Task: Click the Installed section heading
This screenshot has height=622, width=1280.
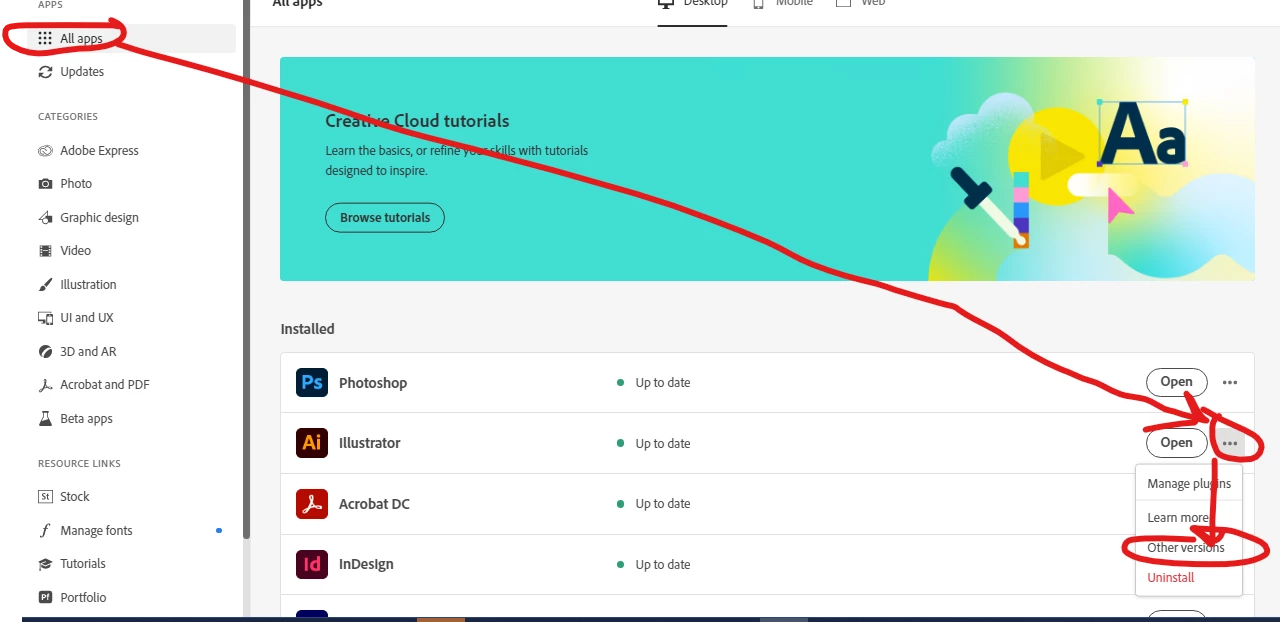Action: [307, 329]
